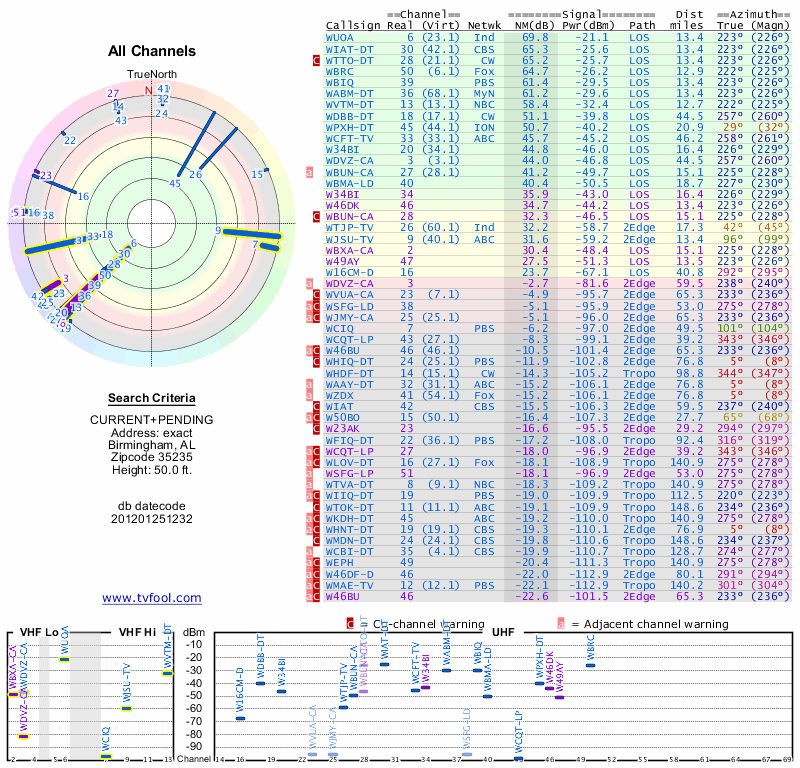Image resolution: width=800 pixels, height=768 pixels.
Task: Click the co-channel icon on WBUN-CA channel 28 row
Action: (x=316, y=217)
